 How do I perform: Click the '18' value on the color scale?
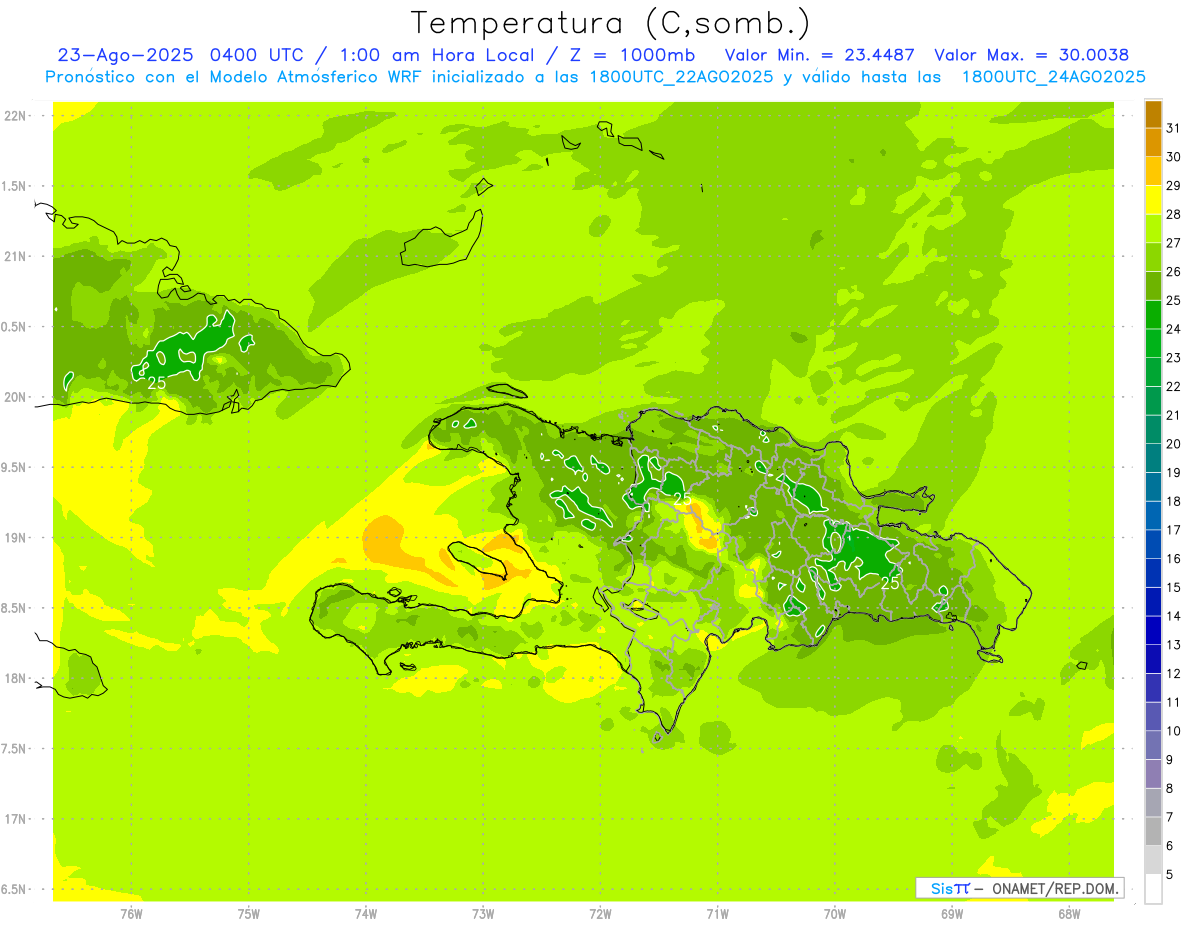point(1174,501)
